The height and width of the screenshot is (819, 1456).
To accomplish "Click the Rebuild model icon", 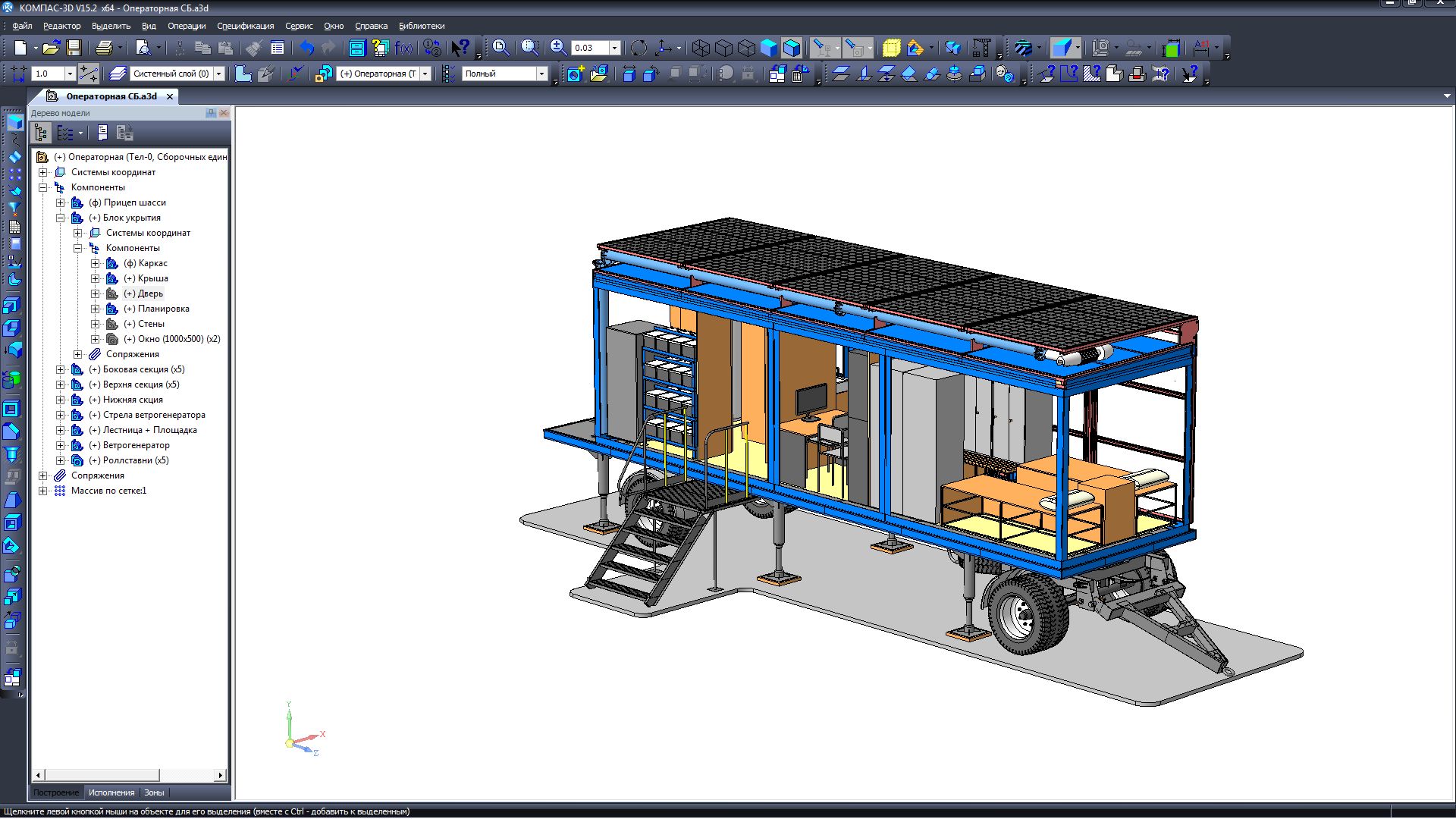I will click(432, 48).
